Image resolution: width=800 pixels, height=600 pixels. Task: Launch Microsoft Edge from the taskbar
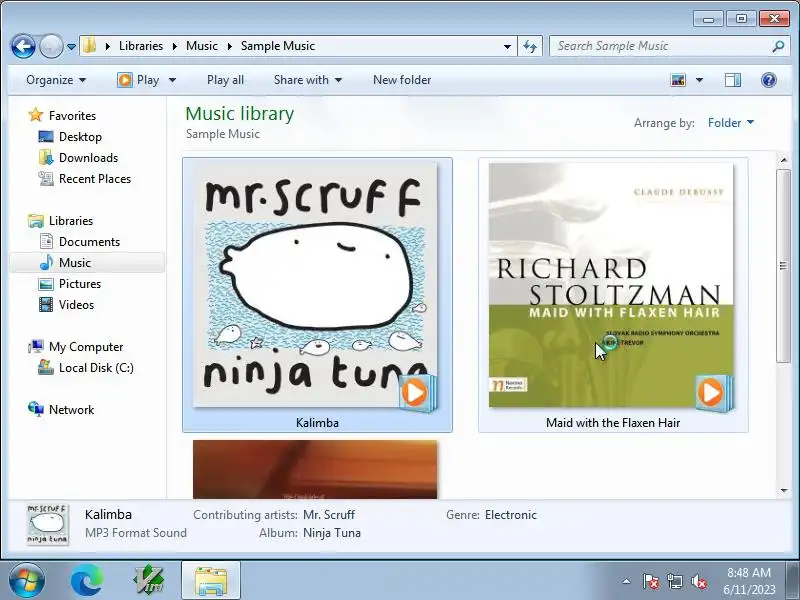[x=87, y=581]
